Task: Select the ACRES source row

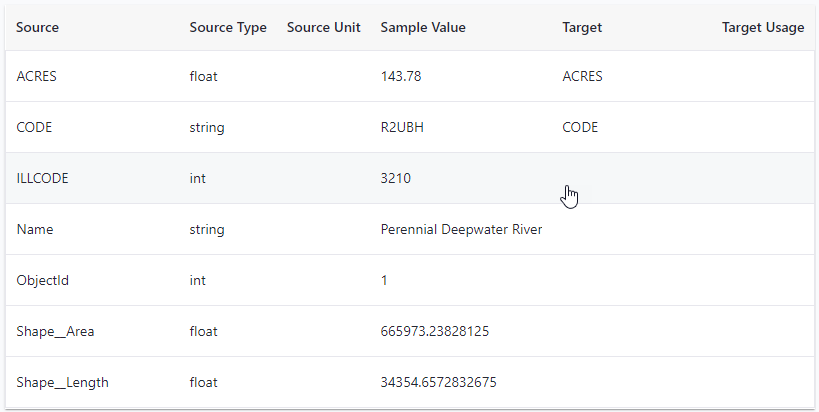Action: tap(37, 77)
